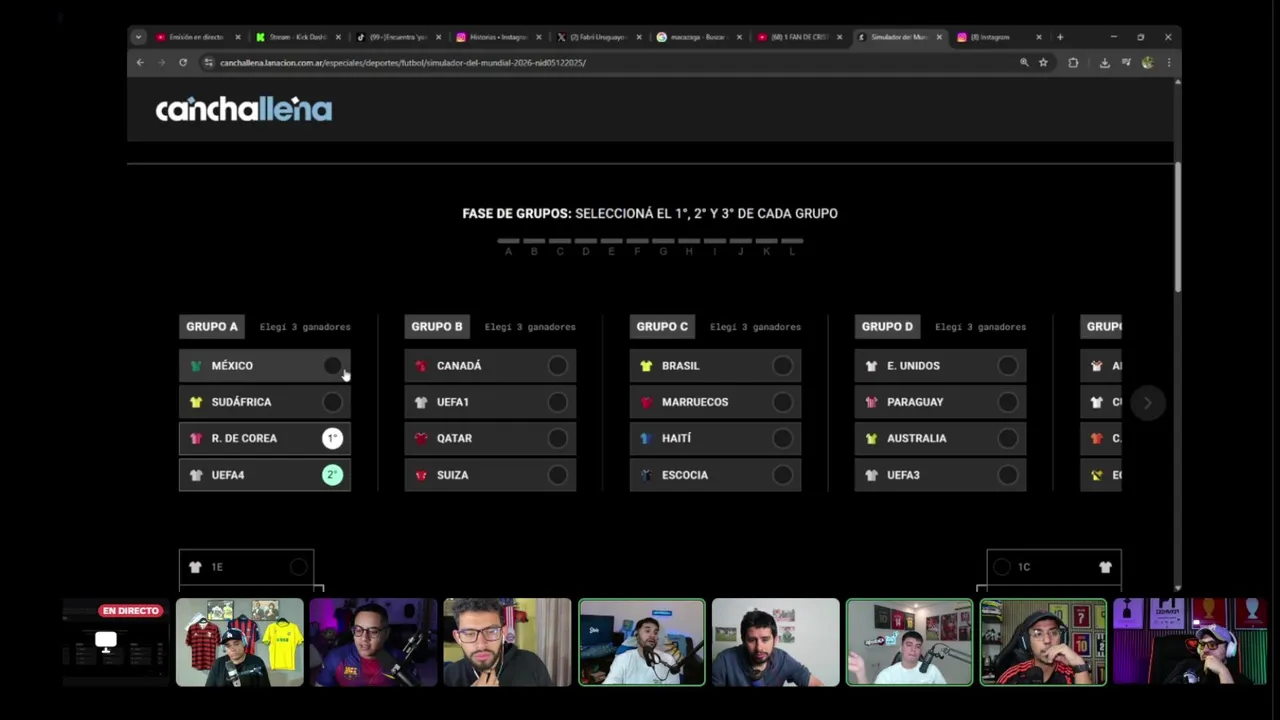Open tab search dropdown arrow
Image resolution: width=1280 pixels, height=720 pixels.
click(138, 37)
